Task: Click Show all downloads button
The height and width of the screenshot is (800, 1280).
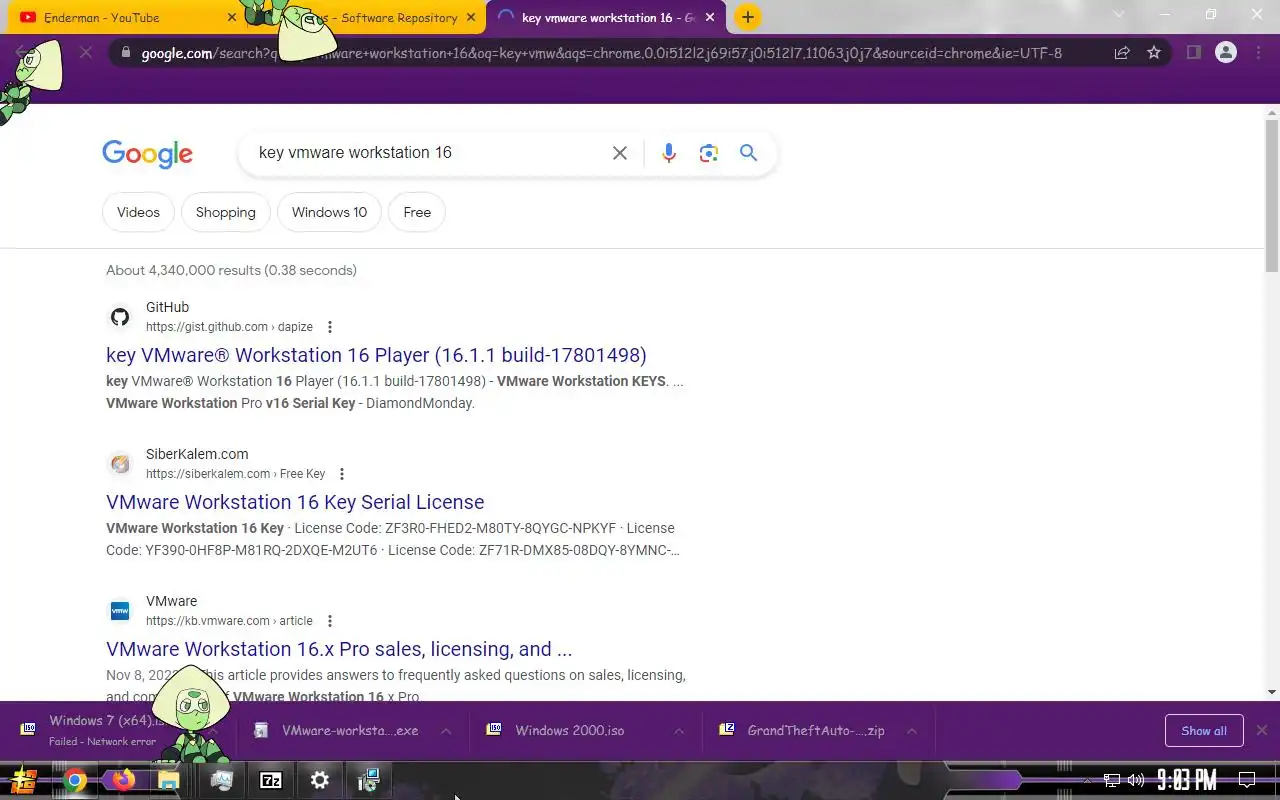Action: (1204, 731)
